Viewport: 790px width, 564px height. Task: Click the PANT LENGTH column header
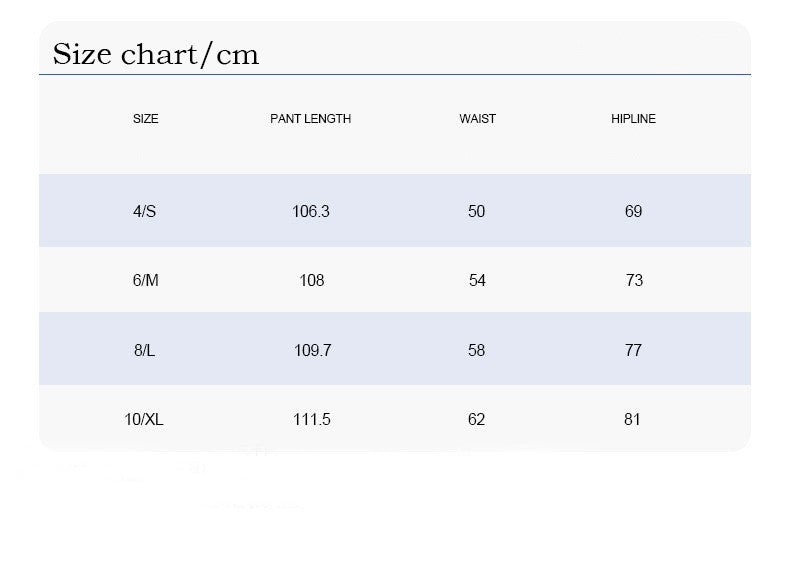coord(311,119)
